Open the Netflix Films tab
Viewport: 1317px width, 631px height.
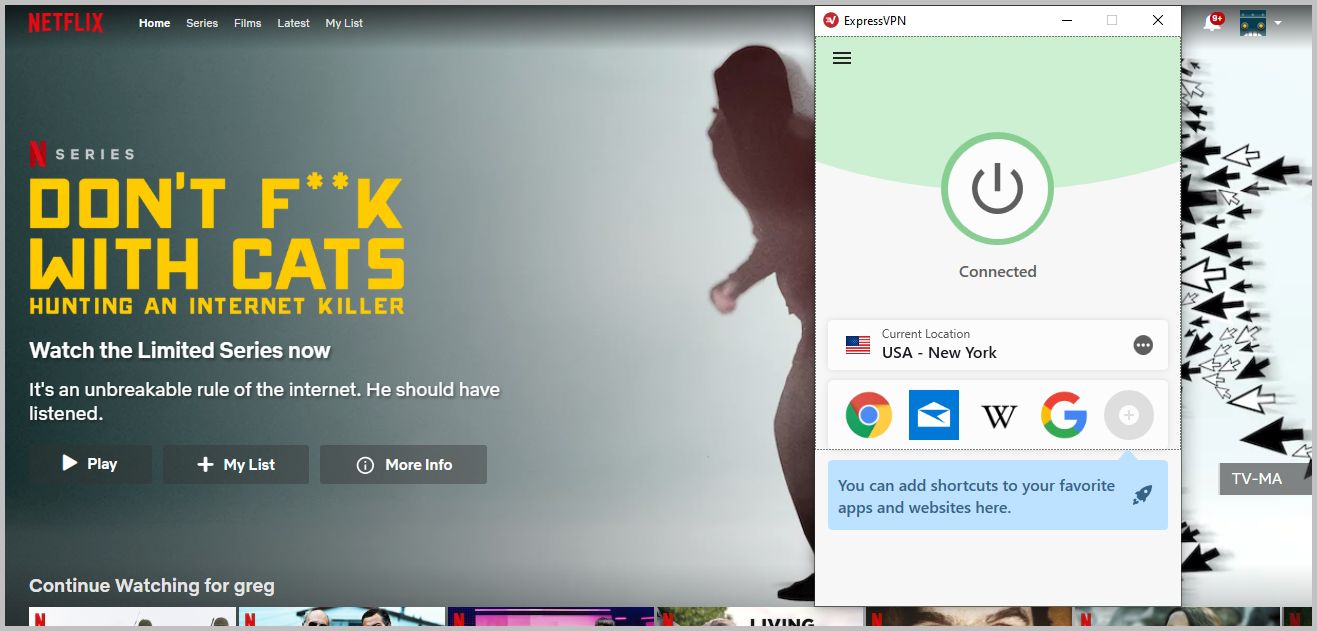pyautogui.click(x=248, y=23)
